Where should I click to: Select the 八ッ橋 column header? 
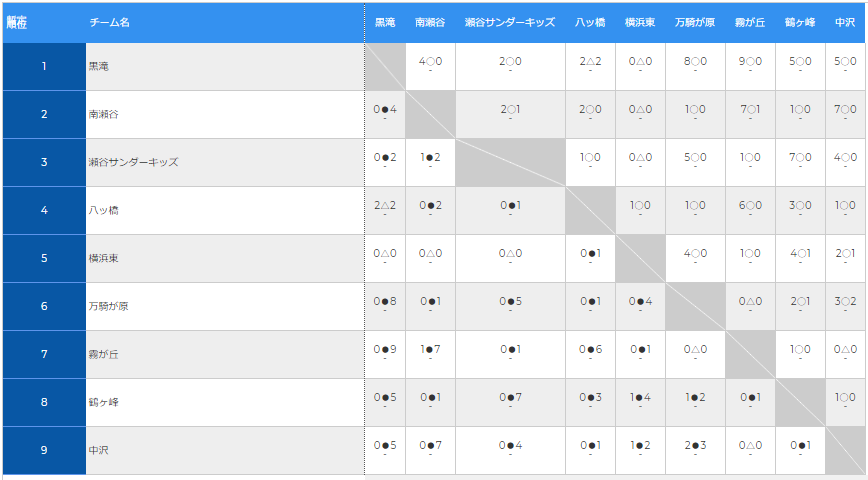coord(590,22)
